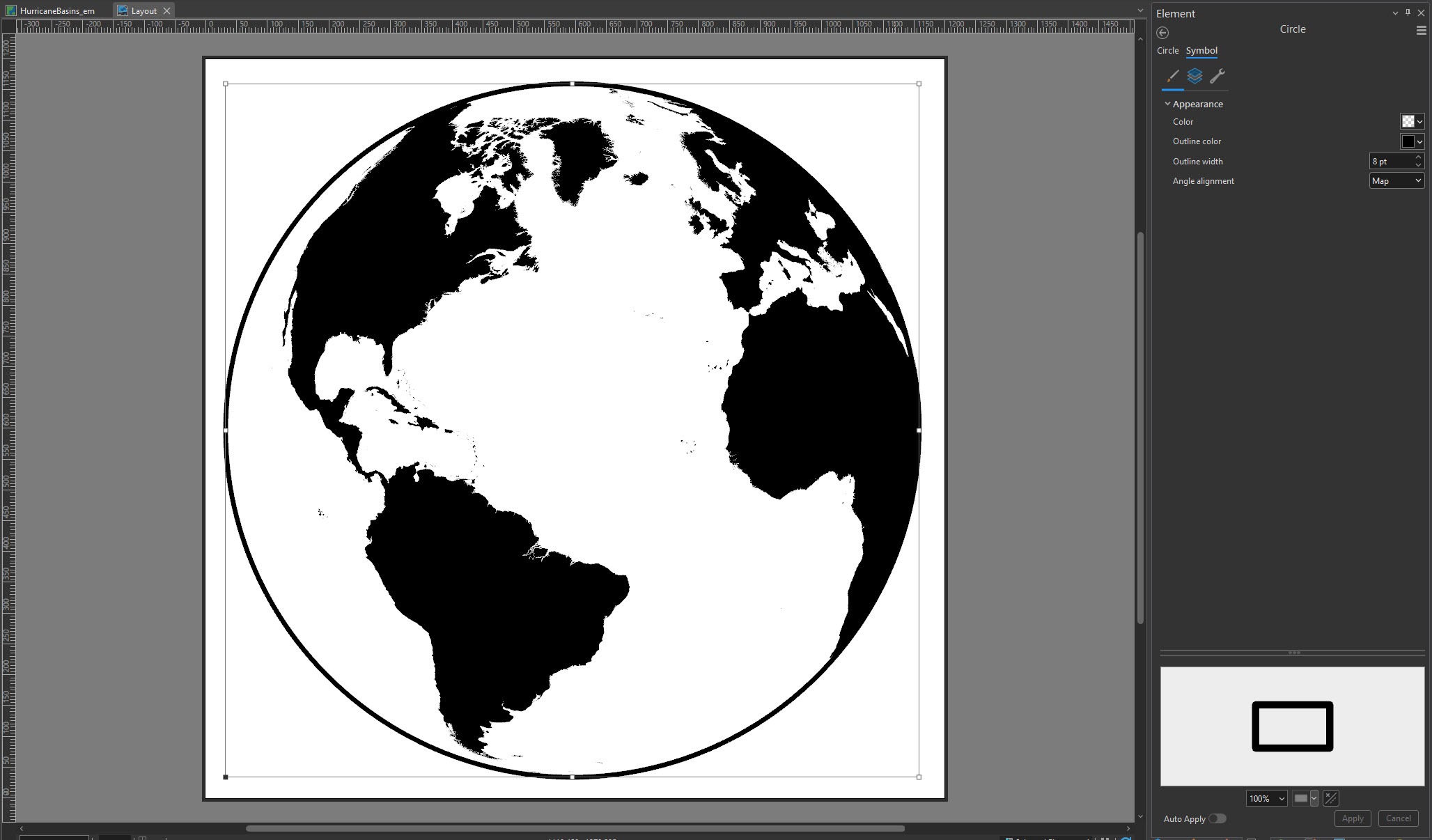This screenshot has height=840, width=1432.
Task: Open the symbol Layers icon tab
Action: coord(1195,76)
